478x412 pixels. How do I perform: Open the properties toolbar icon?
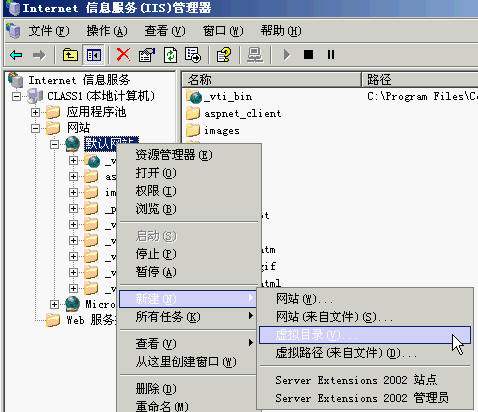[147, 55]
